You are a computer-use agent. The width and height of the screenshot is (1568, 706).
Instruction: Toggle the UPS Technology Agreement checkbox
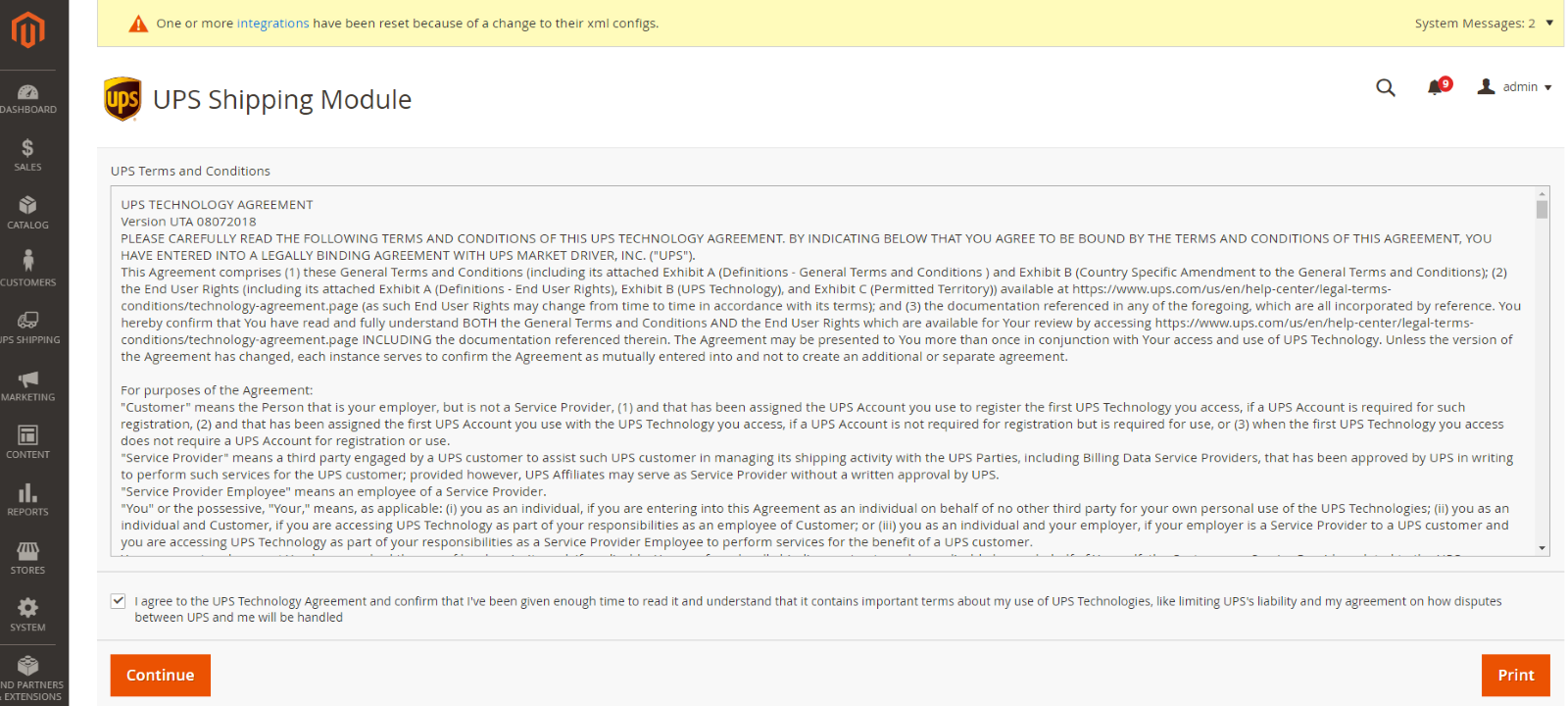click(119, 601)
